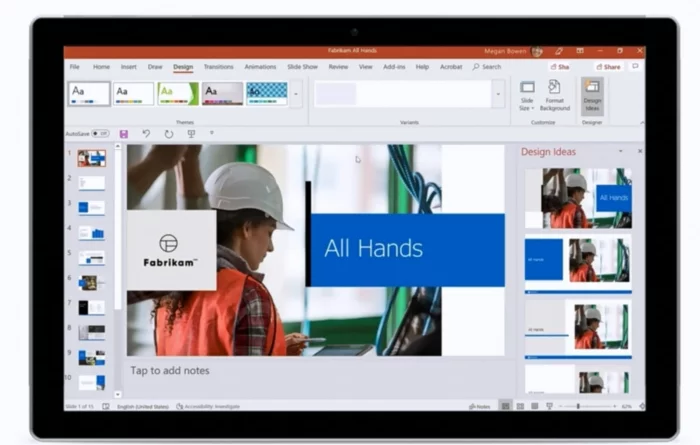Choose the first Design Ideas layout
700x445 pixels.
[578, 198]
